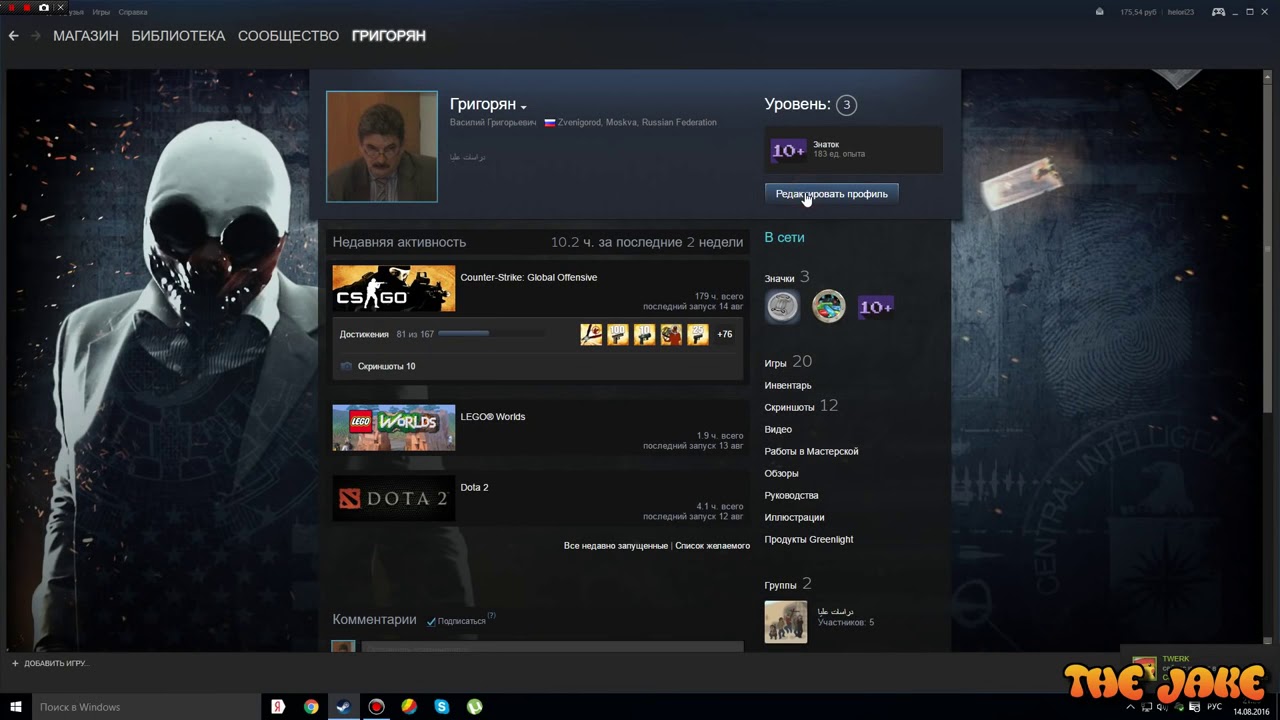Click the plus icon beside Добавить игру
Screen dimensions: 1280x720
[x=15, y=663]
